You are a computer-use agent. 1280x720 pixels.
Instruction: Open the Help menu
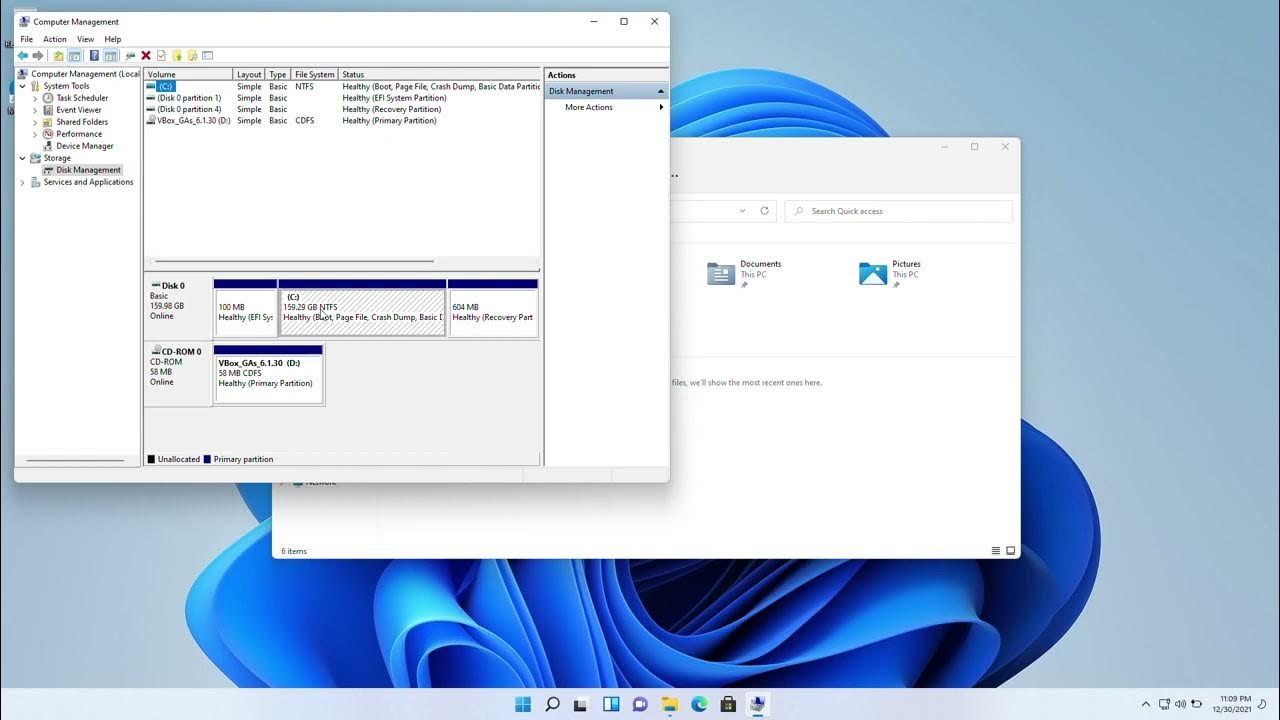(113, 39)
